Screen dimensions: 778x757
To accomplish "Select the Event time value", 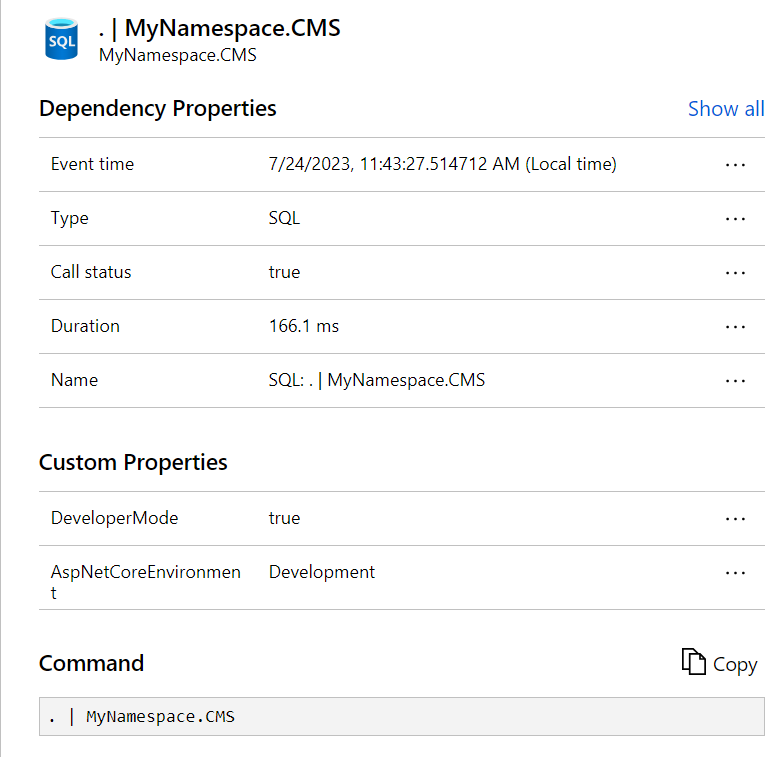I will pos(442,164).
